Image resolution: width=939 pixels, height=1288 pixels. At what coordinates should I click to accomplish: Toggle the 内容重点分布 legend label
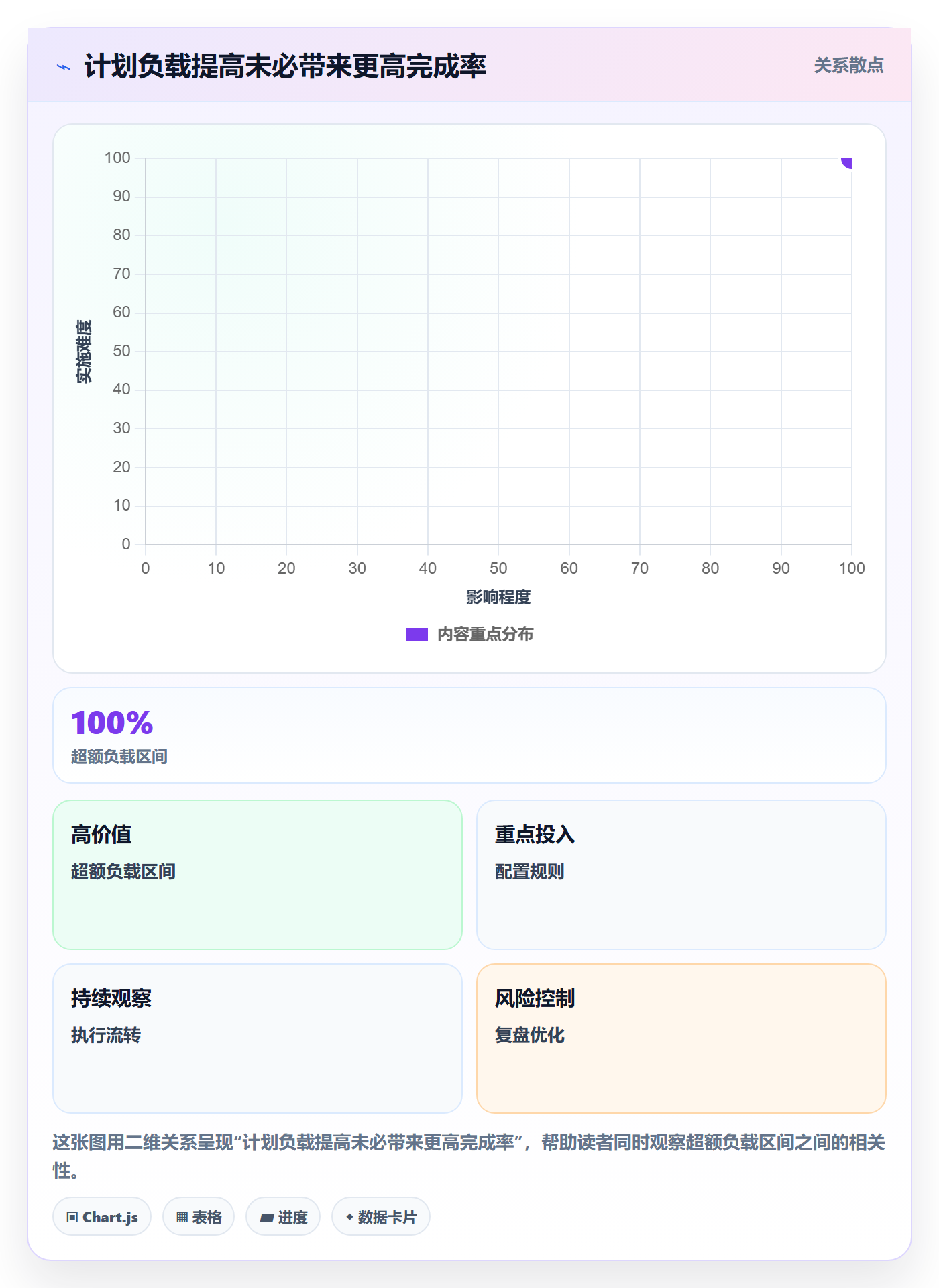(x=485, y=635)
